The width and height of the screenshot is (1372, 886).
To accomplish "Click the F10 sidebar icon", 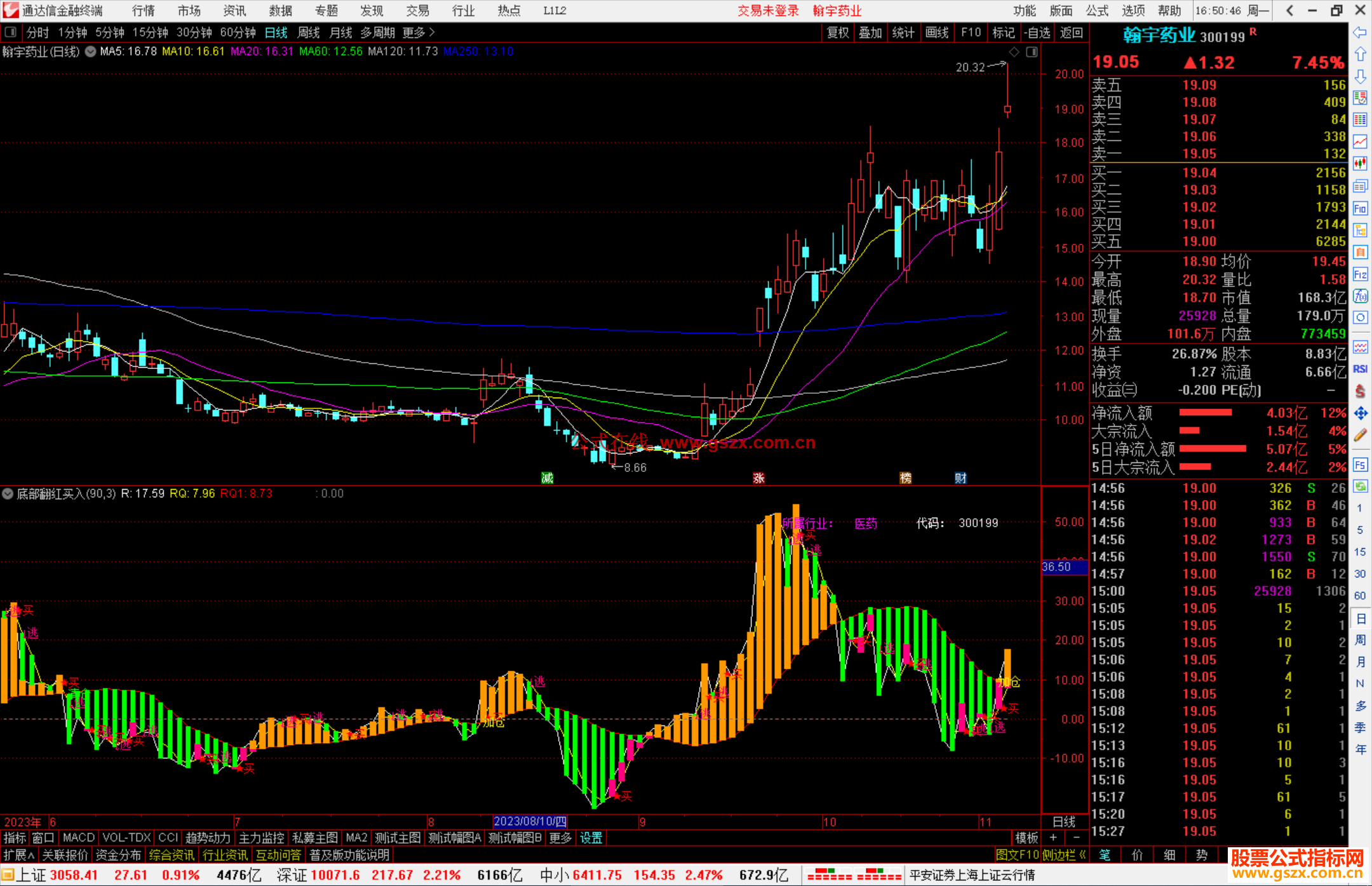I will tap(1360, 208).
